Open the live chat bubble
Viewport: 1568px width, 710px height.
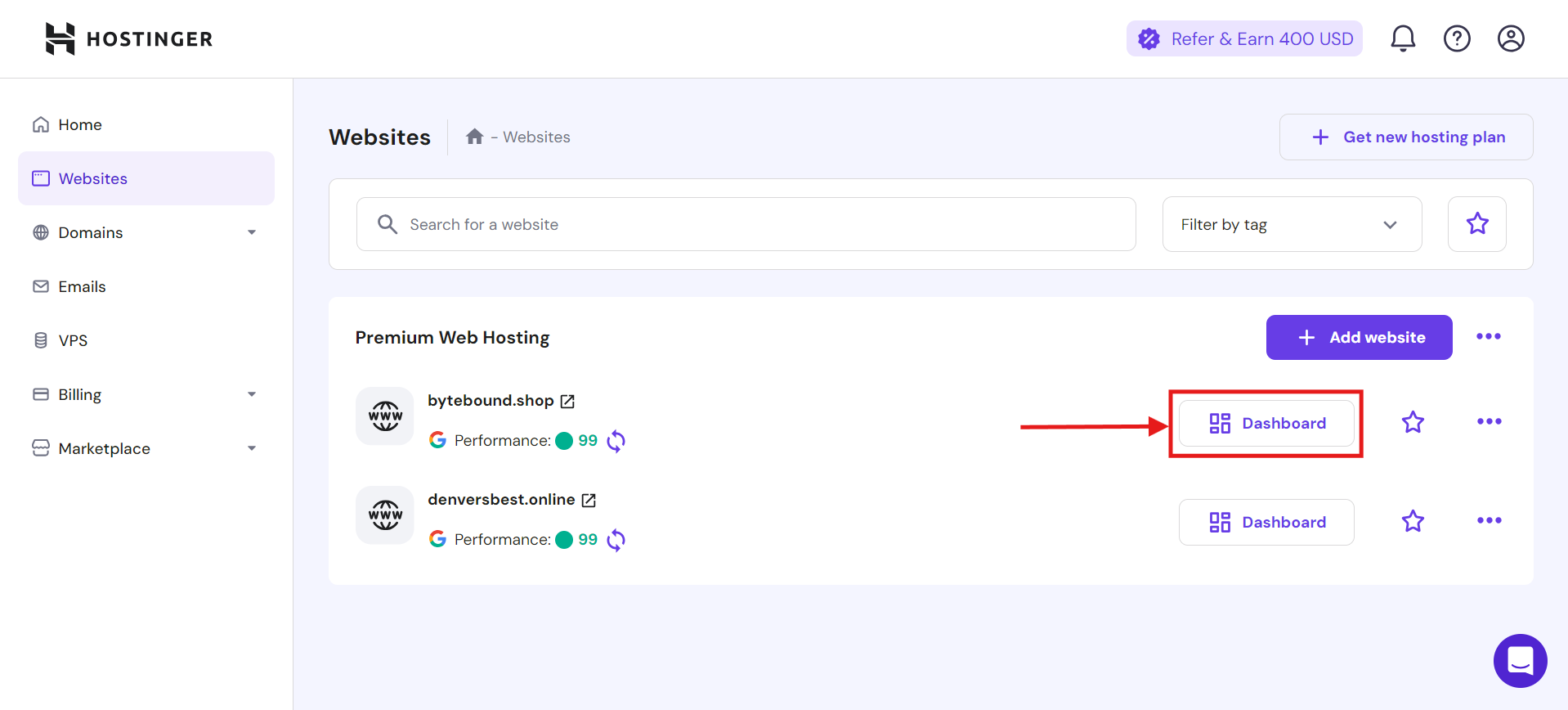(1521, 661)
